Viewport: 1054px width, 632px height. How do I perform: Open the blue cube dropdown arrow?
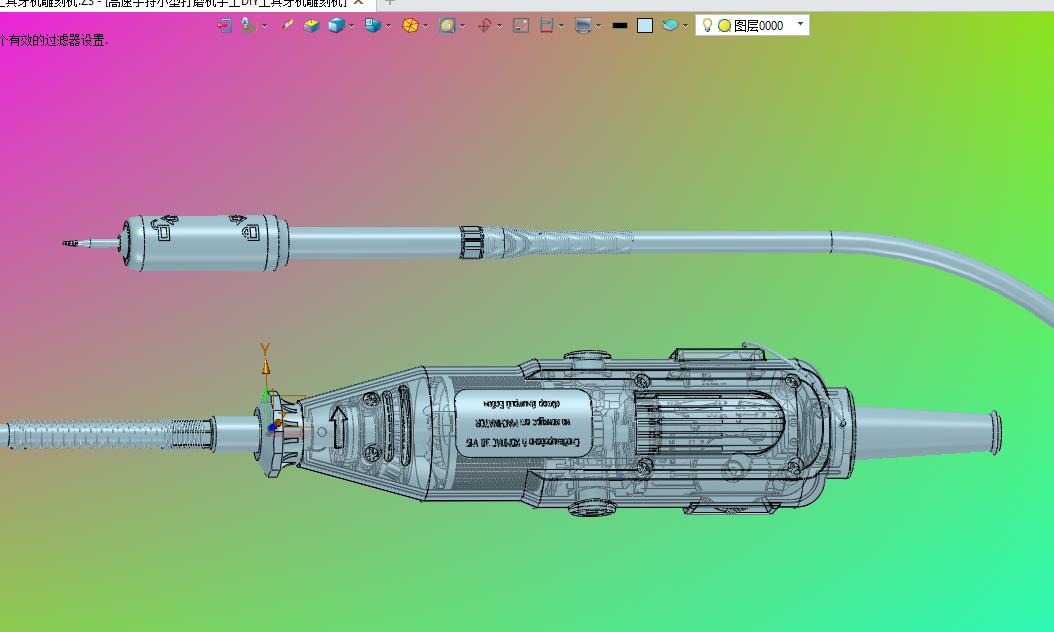(352, 26)
